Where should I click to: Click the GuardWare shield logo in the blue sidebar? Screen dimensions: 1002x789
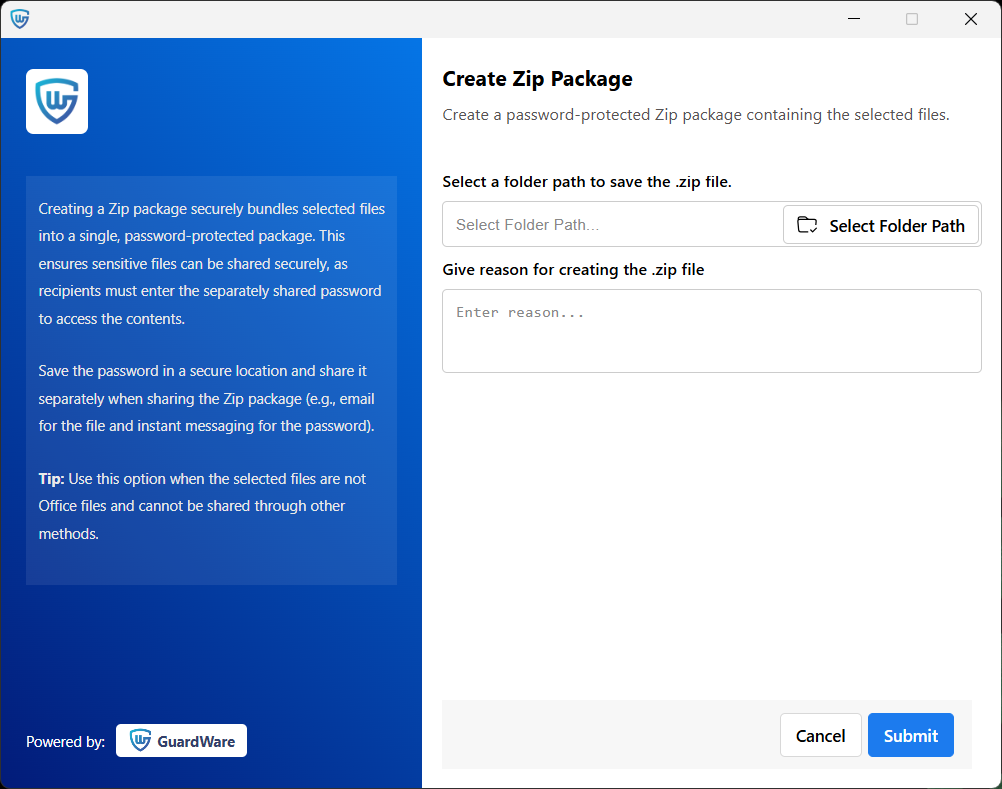click(56, 101)
